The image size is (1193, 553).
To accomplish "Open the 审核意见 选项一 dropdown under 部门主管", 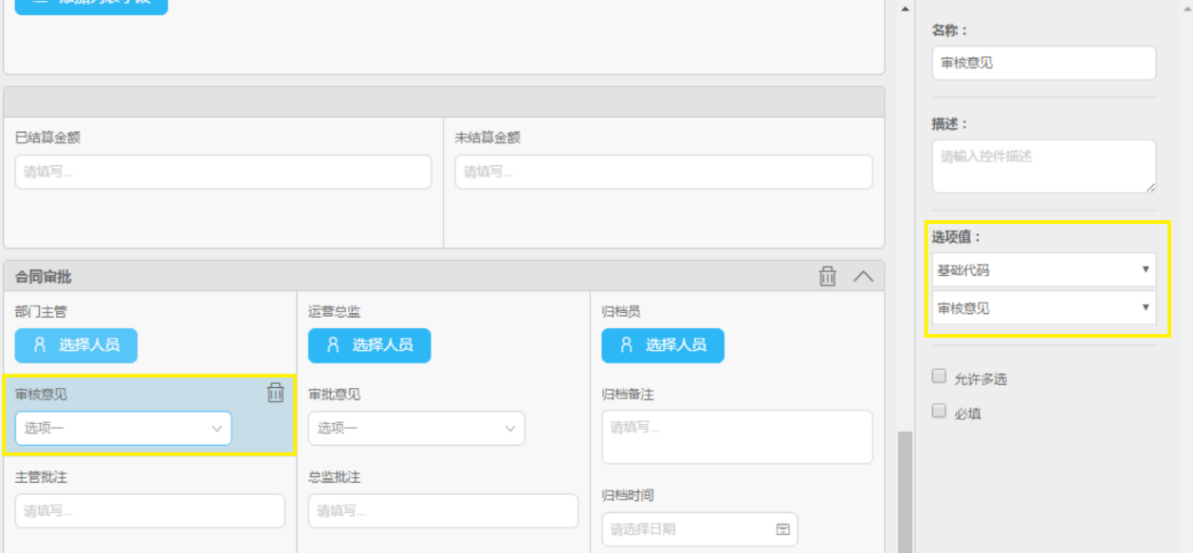I will [123, 428].
